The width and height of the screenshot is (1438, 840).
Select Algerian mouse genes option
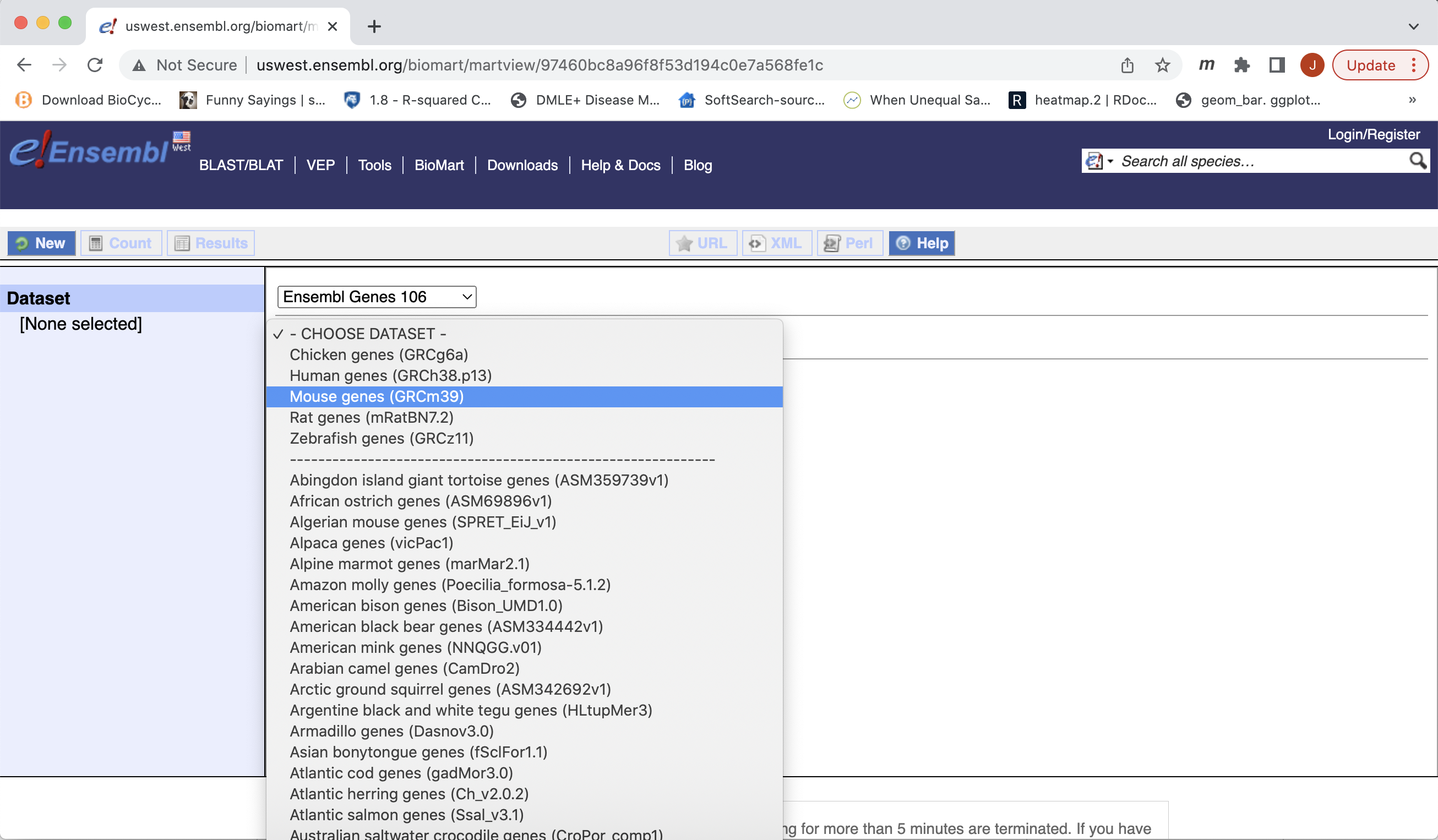tap(525, 522)
